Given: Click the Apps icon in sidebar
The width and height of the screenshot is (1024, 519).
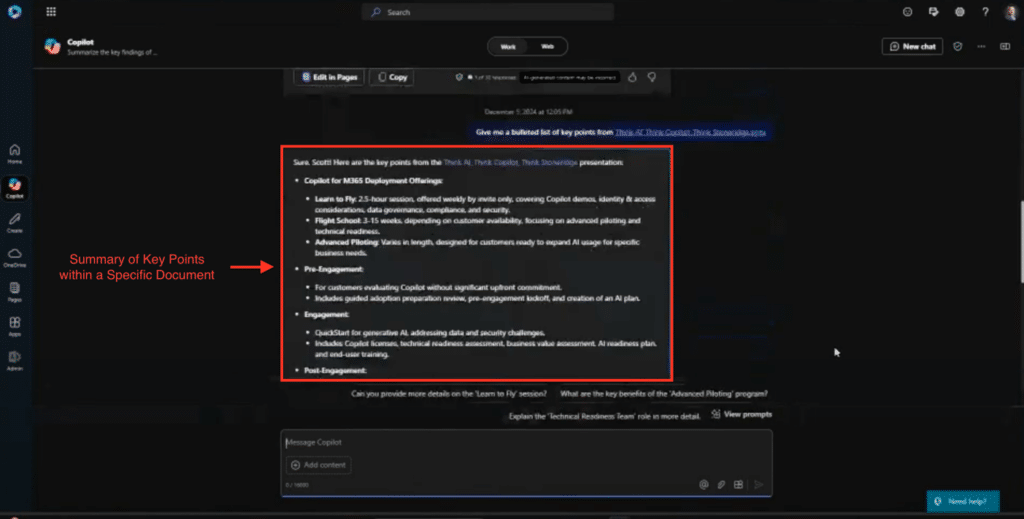Looking at the screenshot, I should [x=15, y=326].
